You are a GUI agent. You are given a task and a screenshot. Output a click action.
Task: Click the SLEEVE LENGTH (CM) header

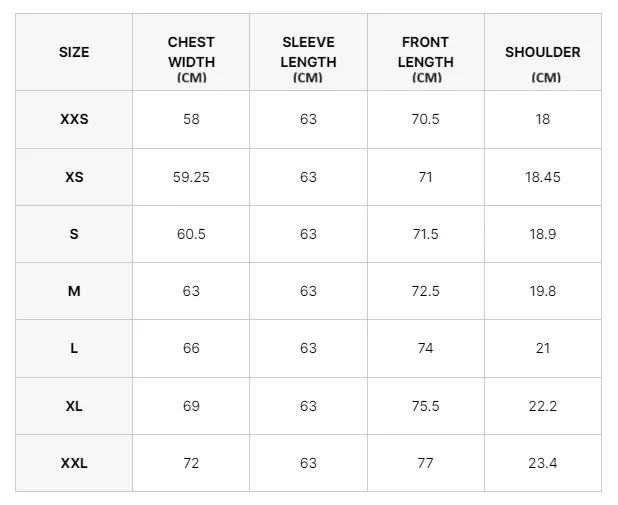coord(308,59)
